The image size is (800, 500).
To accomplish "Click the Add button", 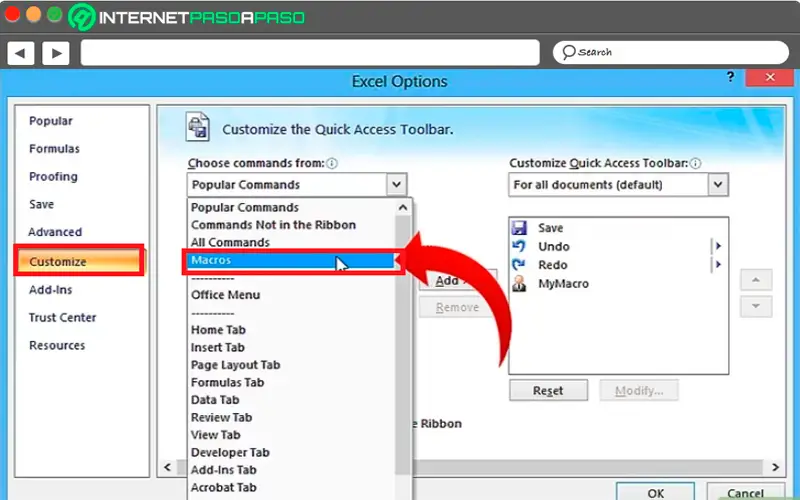I will 457,280.
